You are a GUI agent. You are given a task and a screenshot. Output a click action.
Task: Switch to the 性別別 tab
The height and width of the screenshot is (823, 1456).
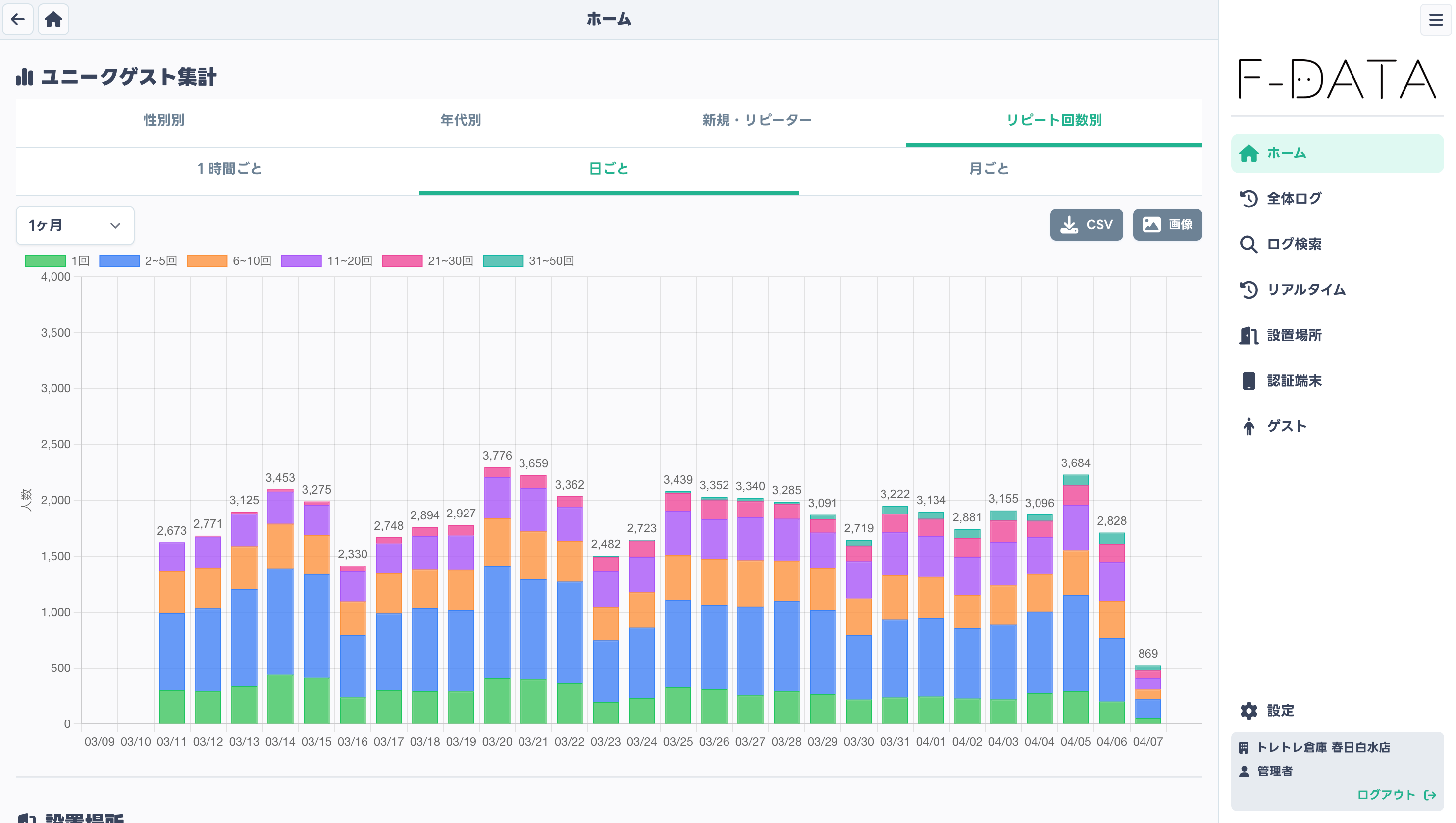[164, 120]
